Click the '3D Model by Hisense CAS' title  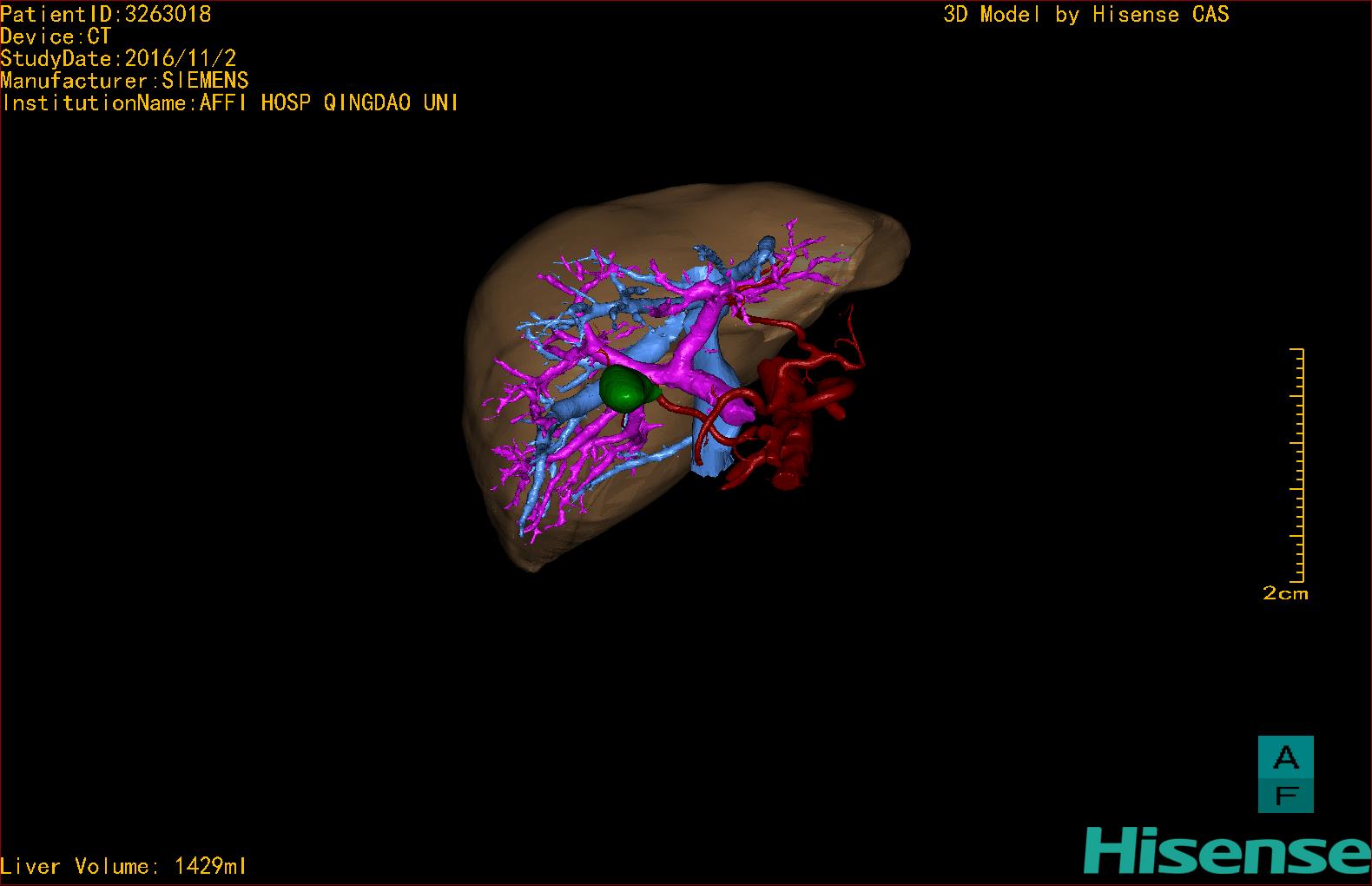1086,15
